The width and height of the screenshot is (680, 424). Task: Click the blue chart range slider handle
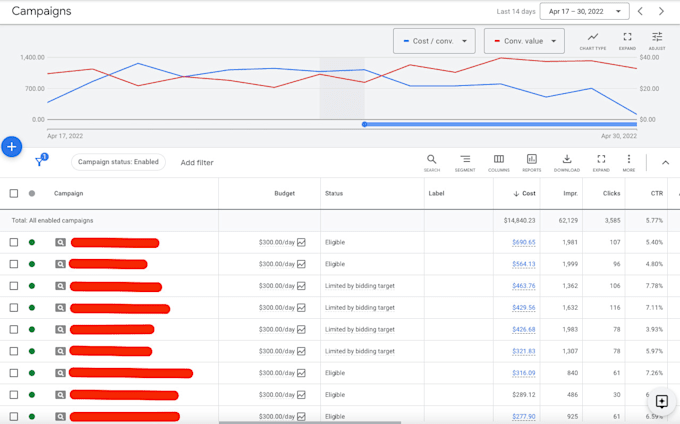pyautogui.click(x=364, y=124)
